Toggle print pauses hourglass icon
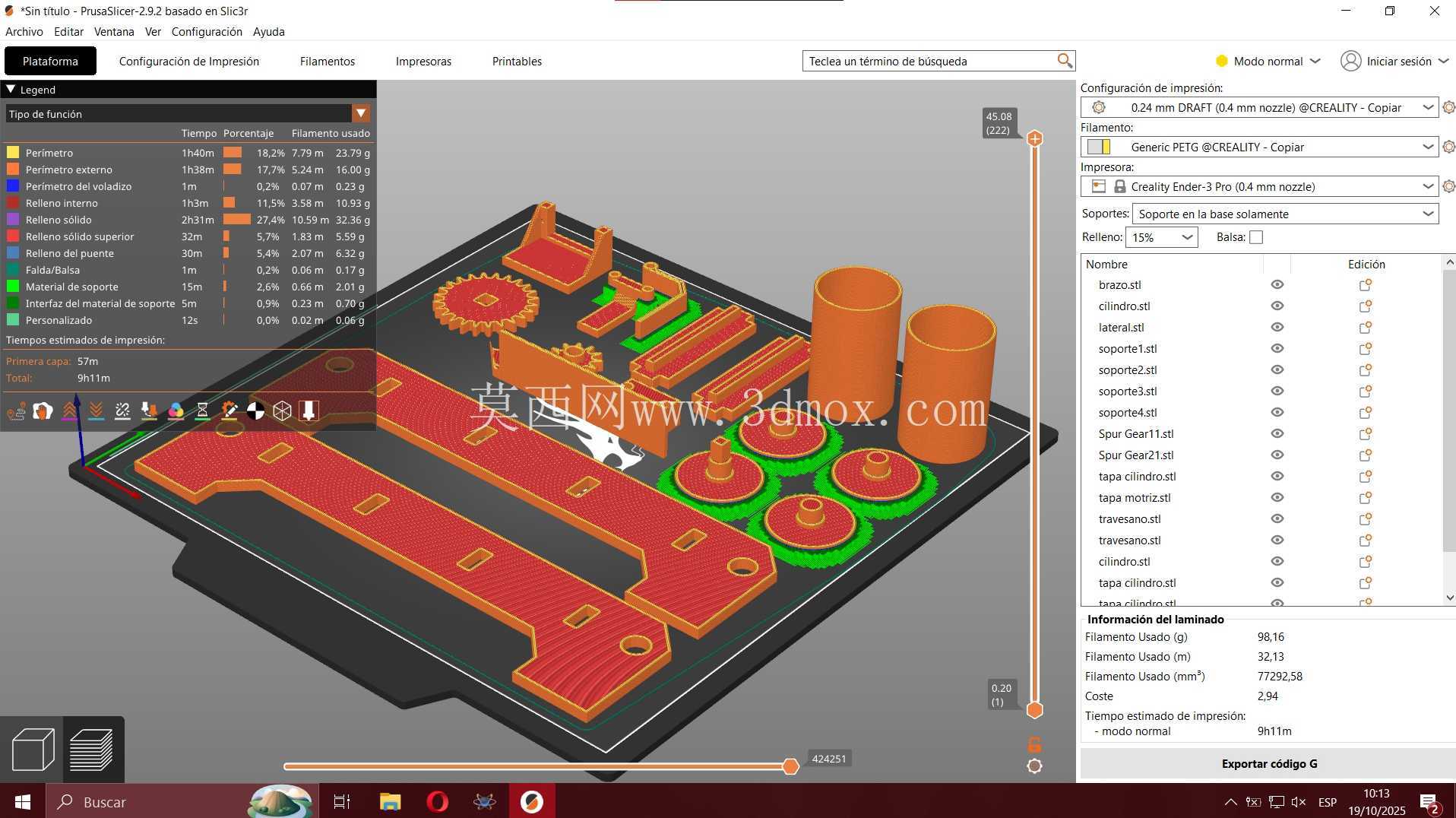The height and width of the screenshot is (818, 1456). click(202, 411)
